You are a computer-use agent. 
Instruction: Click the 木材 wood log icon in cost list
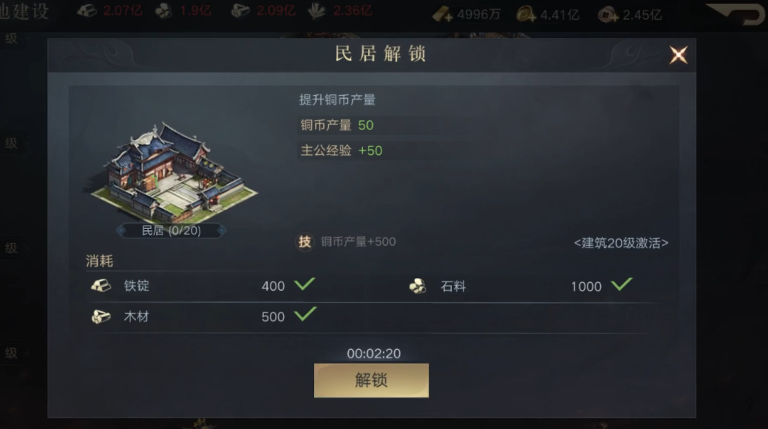[x=101, y=317]
